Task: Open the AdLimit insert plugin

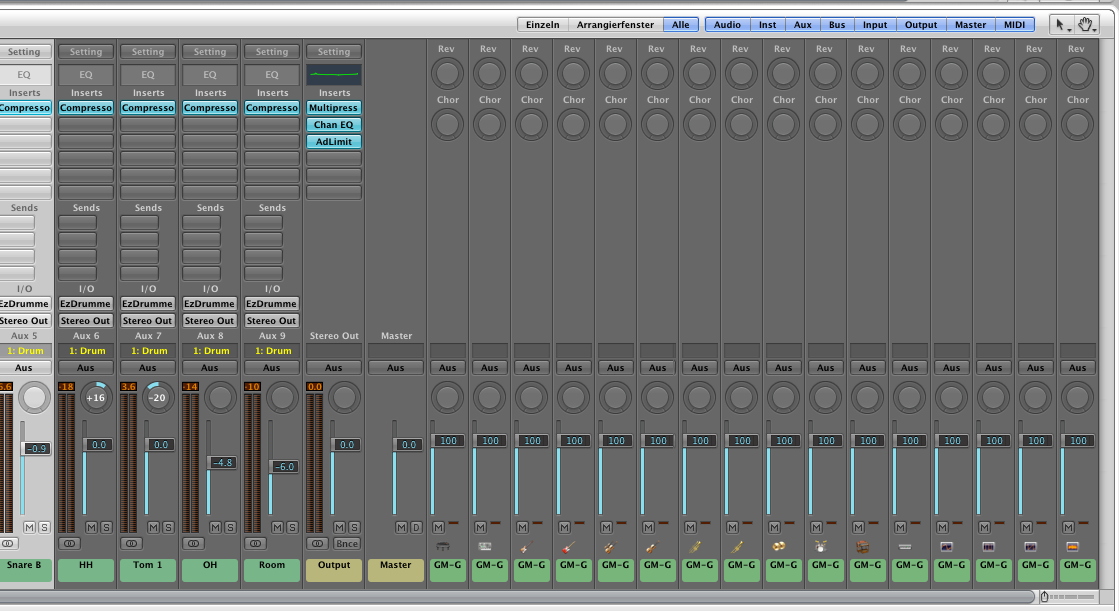Action: pyautogui.click(x=334, y=142)
